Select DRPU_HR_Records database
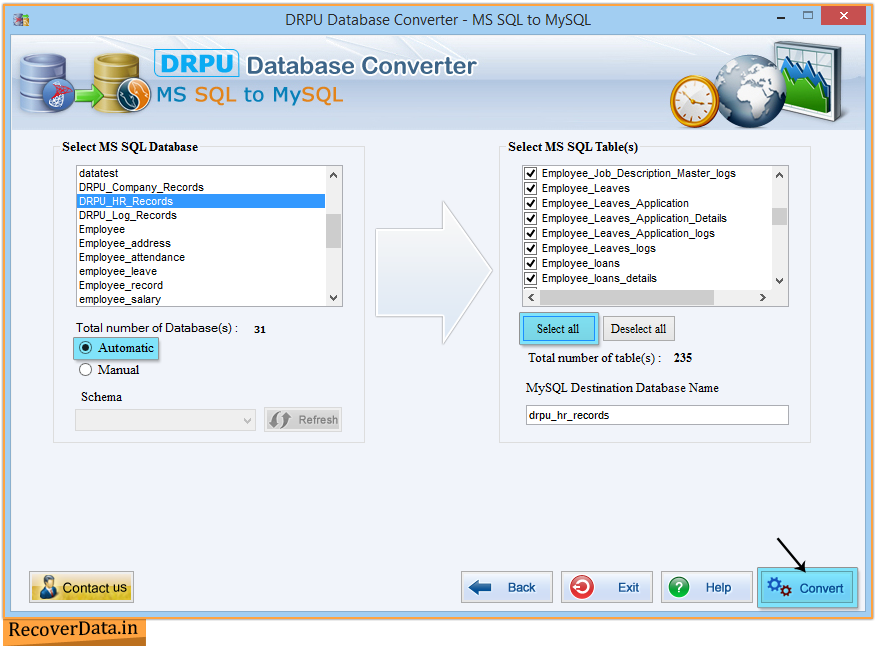Image resolution: width=876 pixels, height=646 pixels. point(201,201)
